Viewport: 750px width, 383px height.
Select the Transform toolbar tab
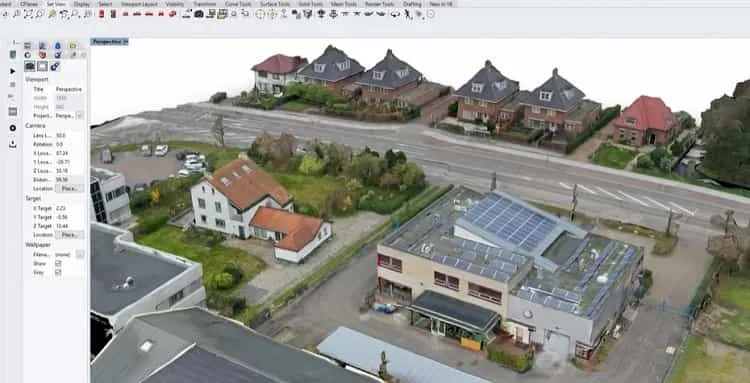(x=205, y=4)
